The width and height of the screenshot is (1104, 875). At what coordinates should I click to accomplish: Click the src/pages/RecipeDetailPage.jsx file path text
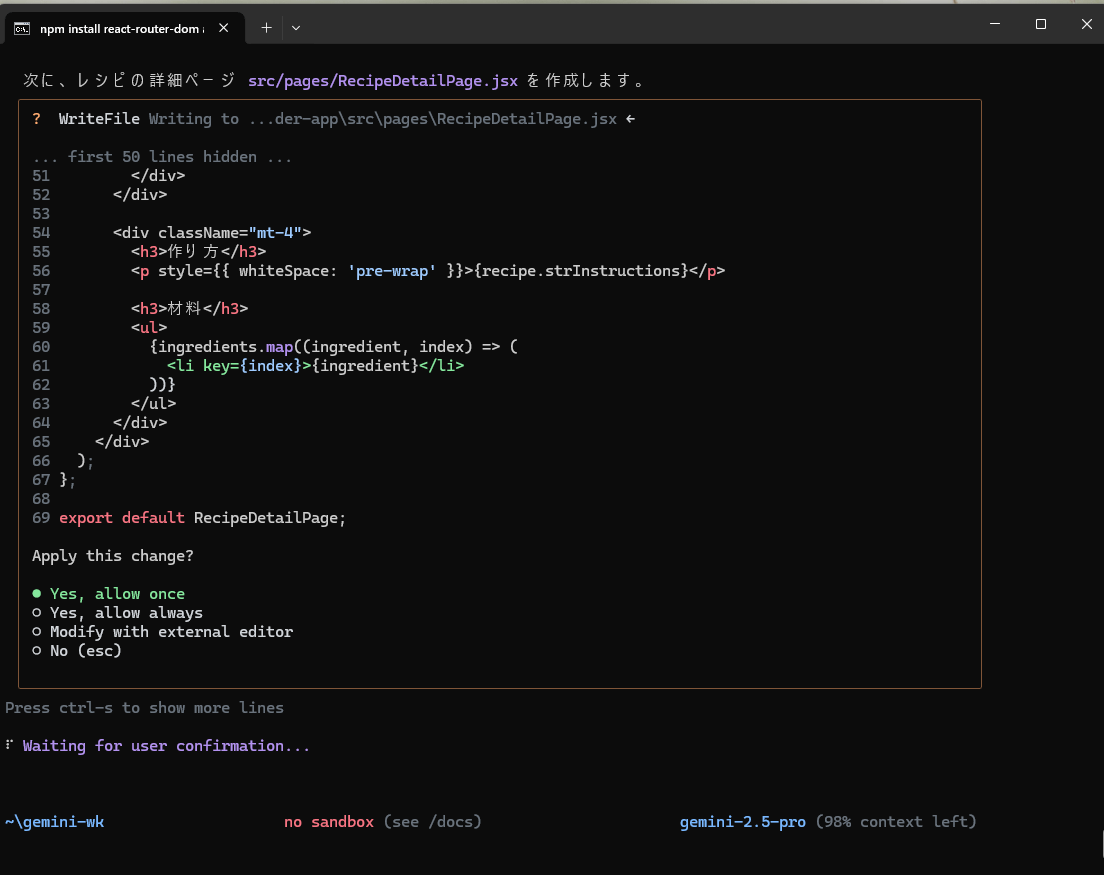[x=383, y=81]
